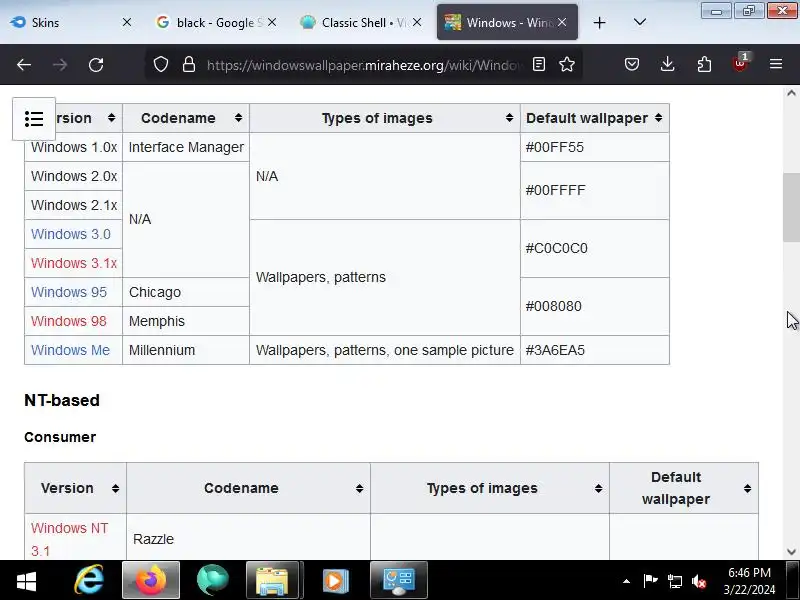Viewport: 800px width, 600px height.
Task: Reload the current page
Action: tap(96, 65)
